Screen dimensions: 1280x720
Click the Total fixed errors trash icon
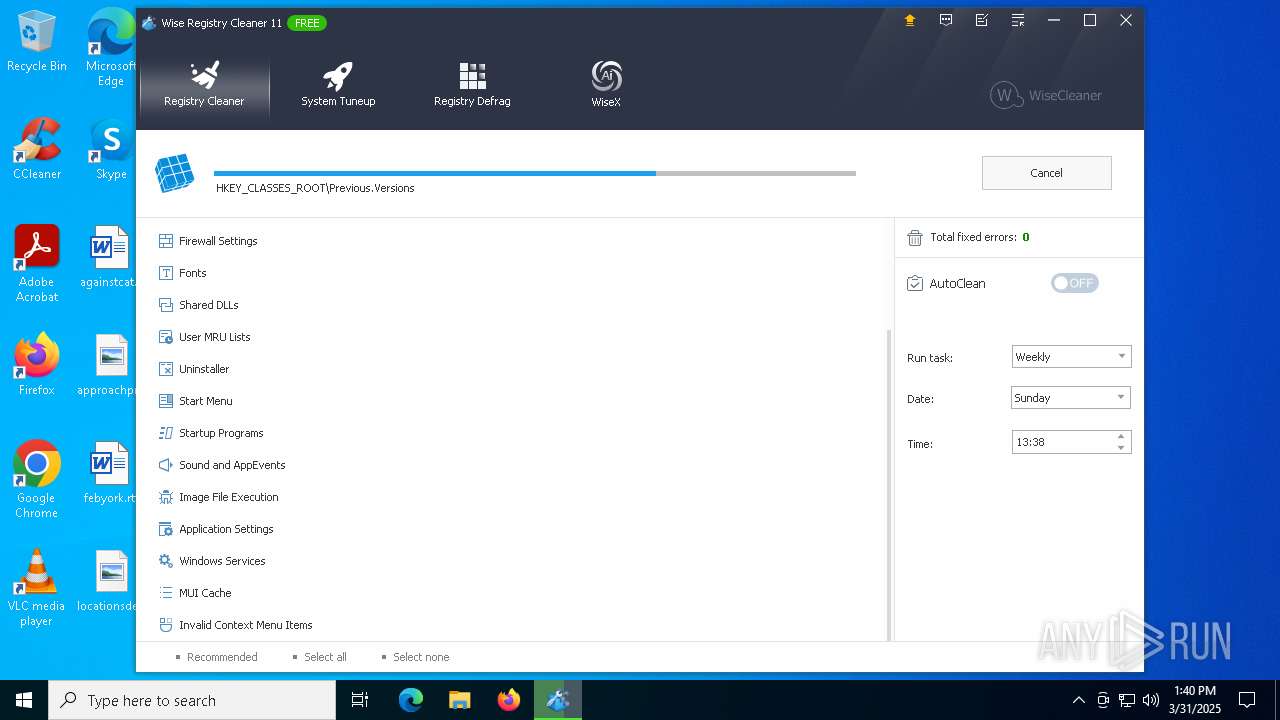point(914,238)
